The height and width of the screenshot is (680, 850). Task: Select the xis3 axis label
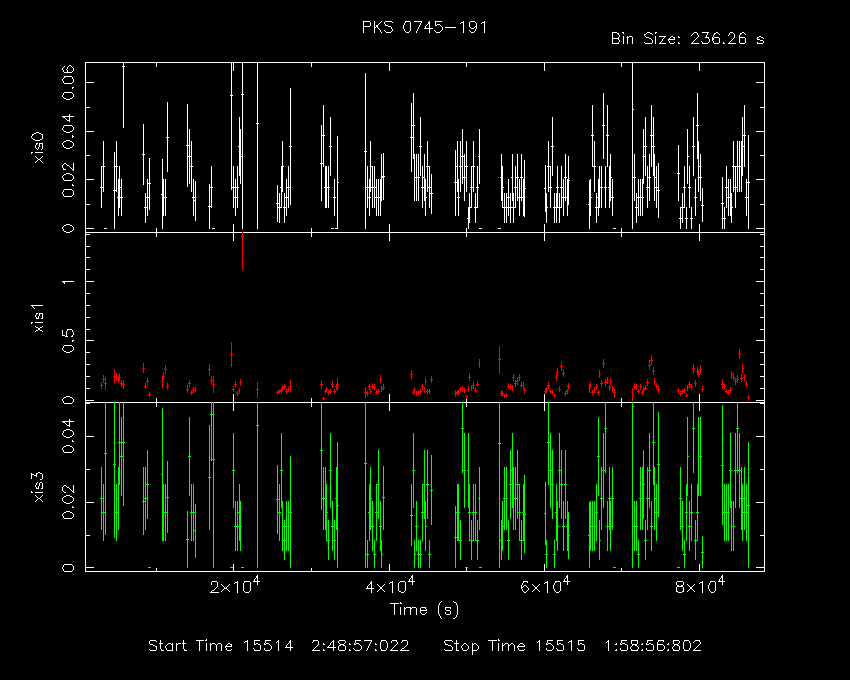pyautogui.click(x=38, y=487)
